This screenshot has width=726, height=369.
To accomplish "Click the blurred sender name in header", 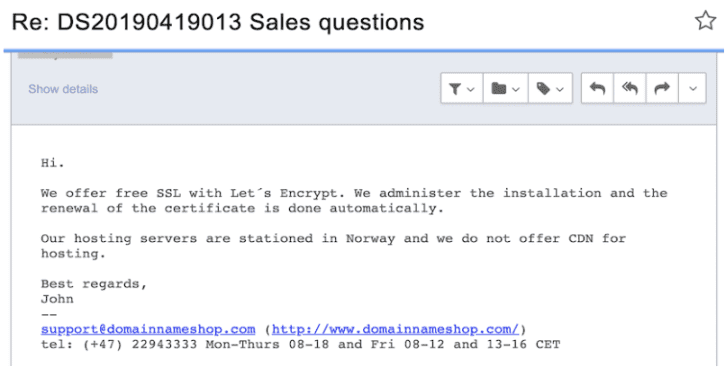I will [x=65, y=56].
